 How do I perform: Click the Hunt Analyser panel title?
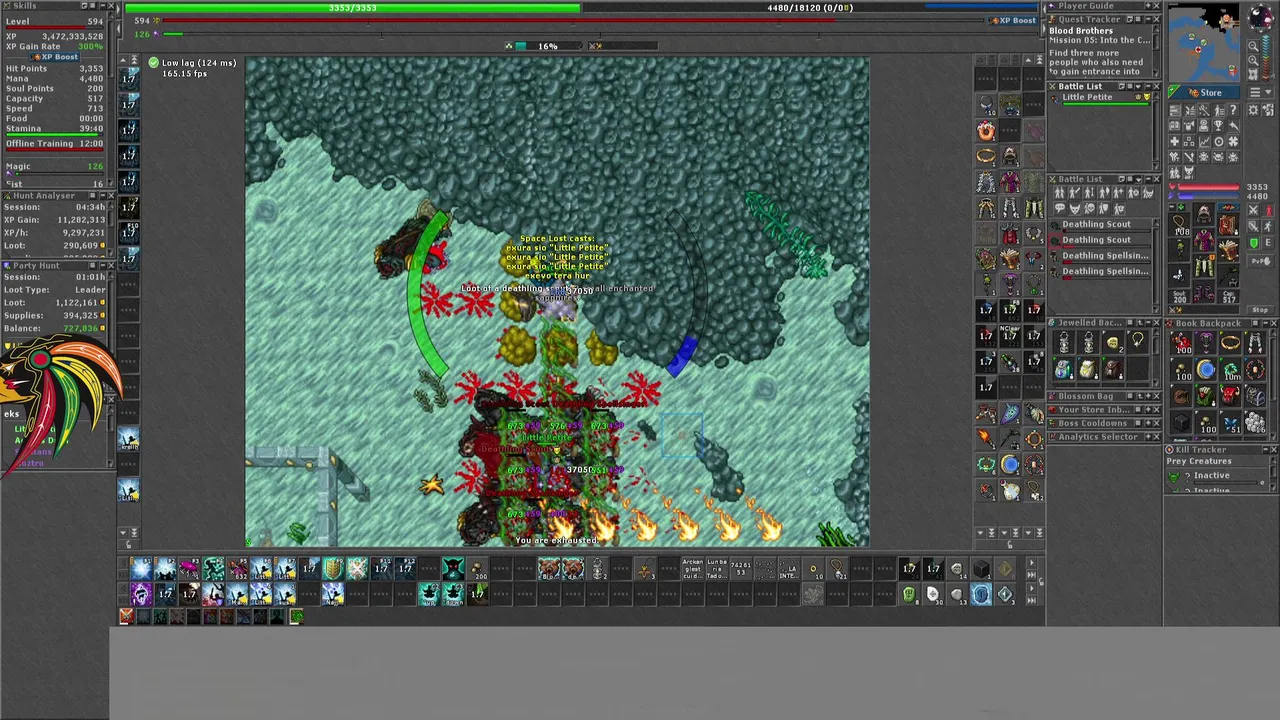click(44, 196)
